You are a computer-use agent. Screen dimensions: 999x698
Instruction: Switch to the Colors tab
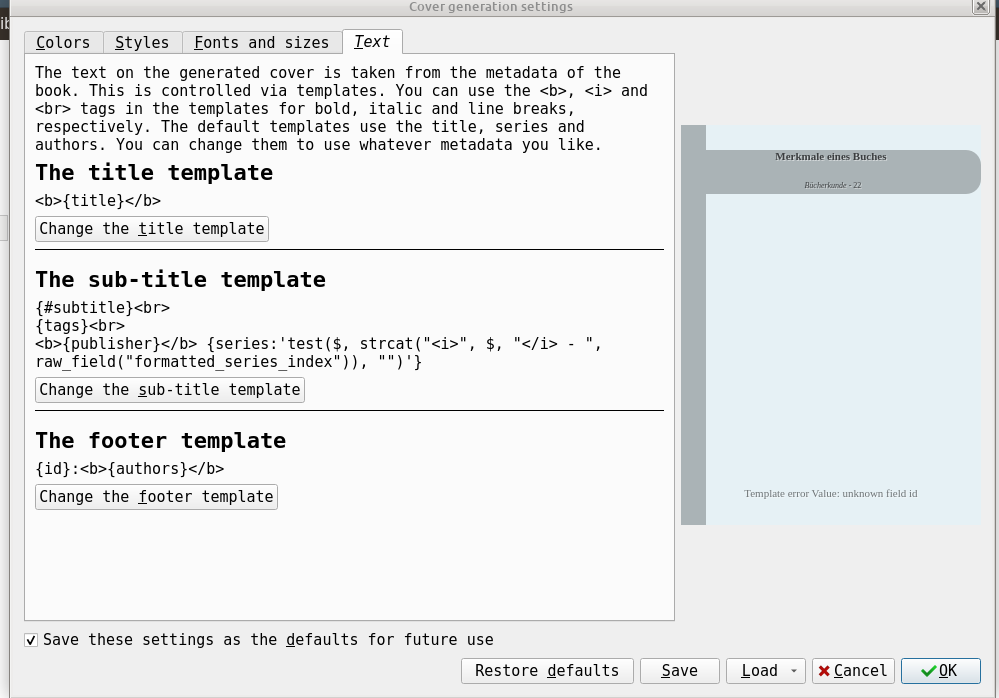(63, 42)
